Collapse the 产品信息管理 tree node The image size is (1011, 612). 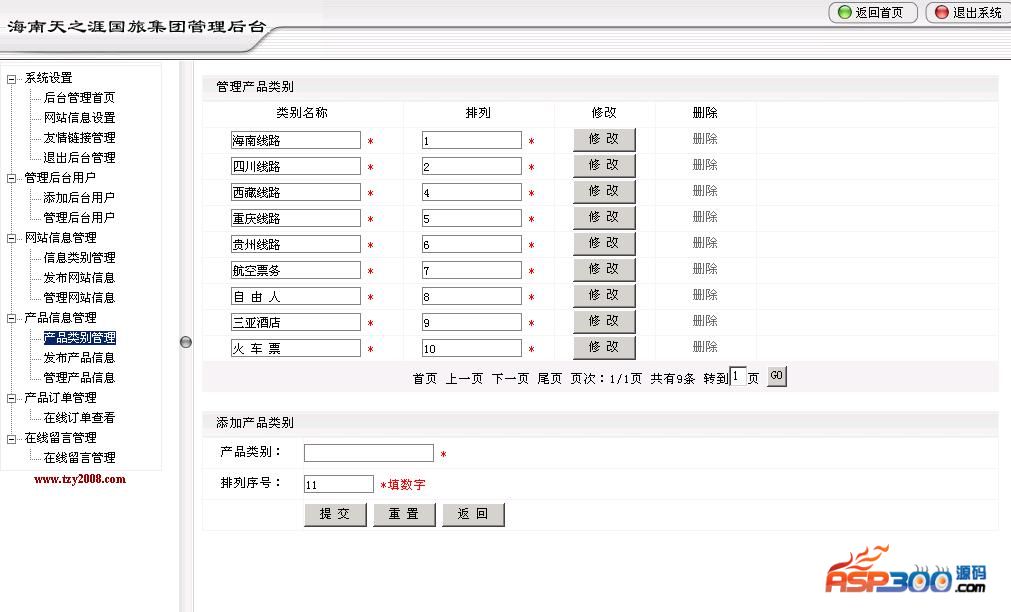click(11, 318)
